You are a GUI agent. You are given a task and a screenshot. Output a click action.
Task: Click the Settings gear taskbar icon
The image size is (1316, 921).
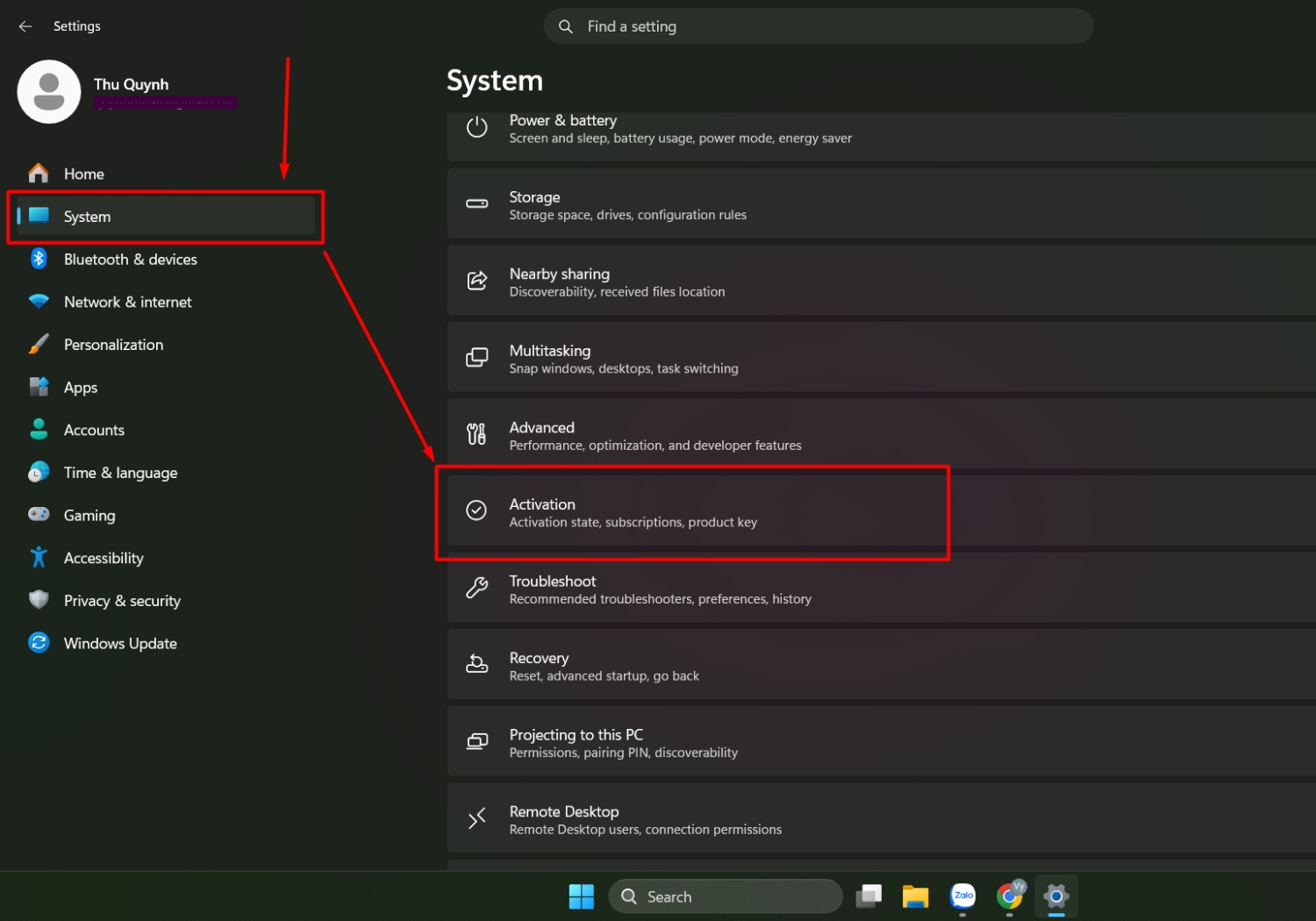click(x=1057, y=896)
